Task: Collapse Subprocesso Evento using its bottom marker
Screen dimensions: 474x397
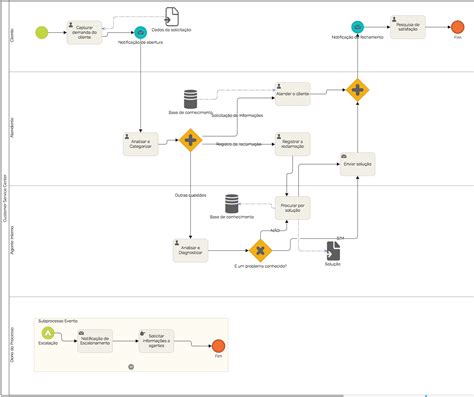Action: point(131,367)
